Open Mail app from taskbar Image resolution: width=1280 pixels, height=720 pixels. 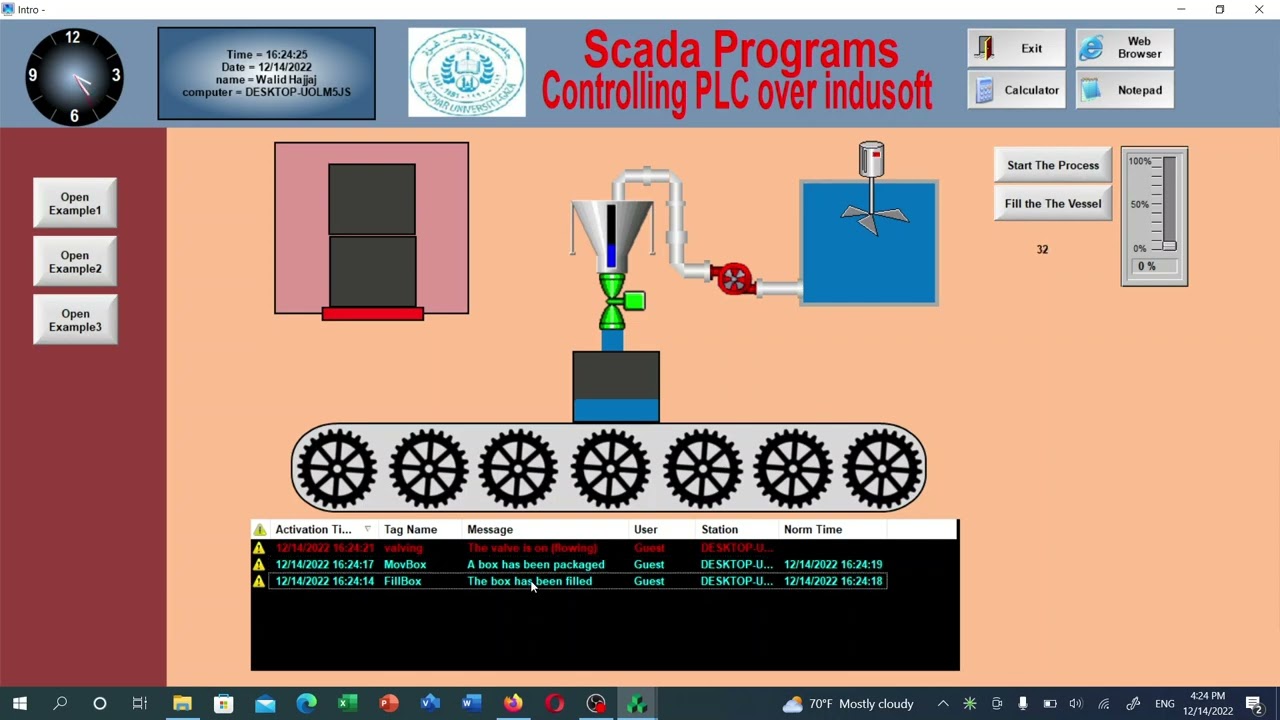point(265,704)
